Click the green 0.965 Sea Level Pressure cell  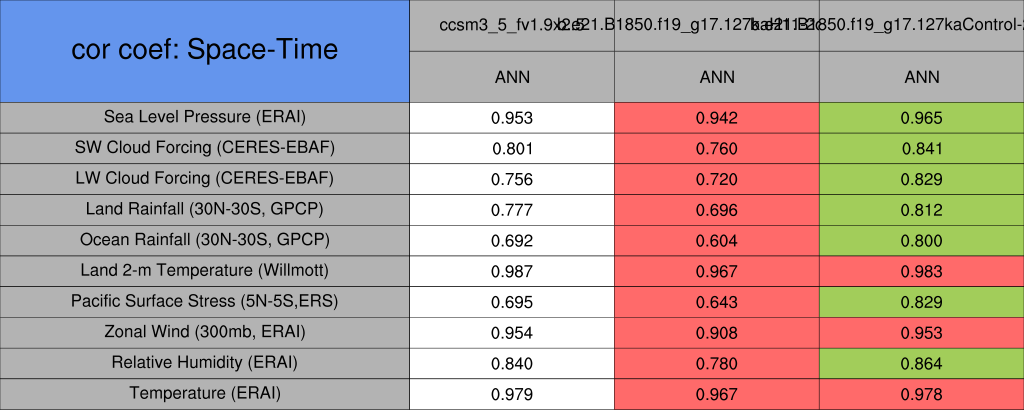921,118
